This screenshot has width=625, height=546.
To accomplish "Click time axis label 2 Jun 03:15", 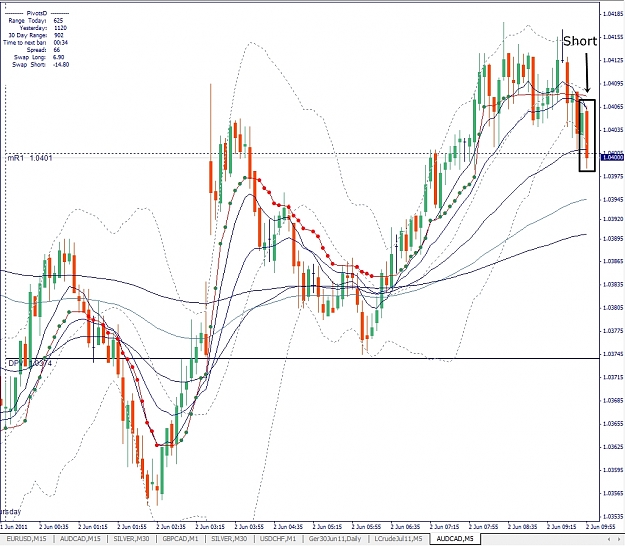I will (210, 526).
